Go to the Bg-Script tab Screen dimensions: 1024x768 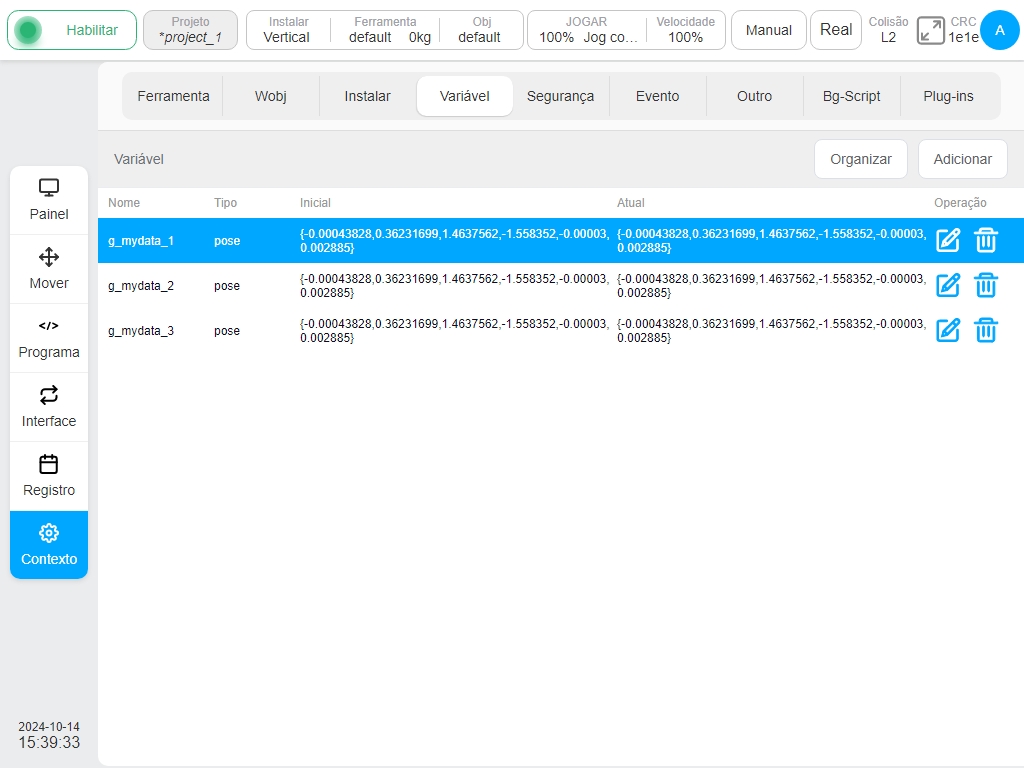point(852,96)
